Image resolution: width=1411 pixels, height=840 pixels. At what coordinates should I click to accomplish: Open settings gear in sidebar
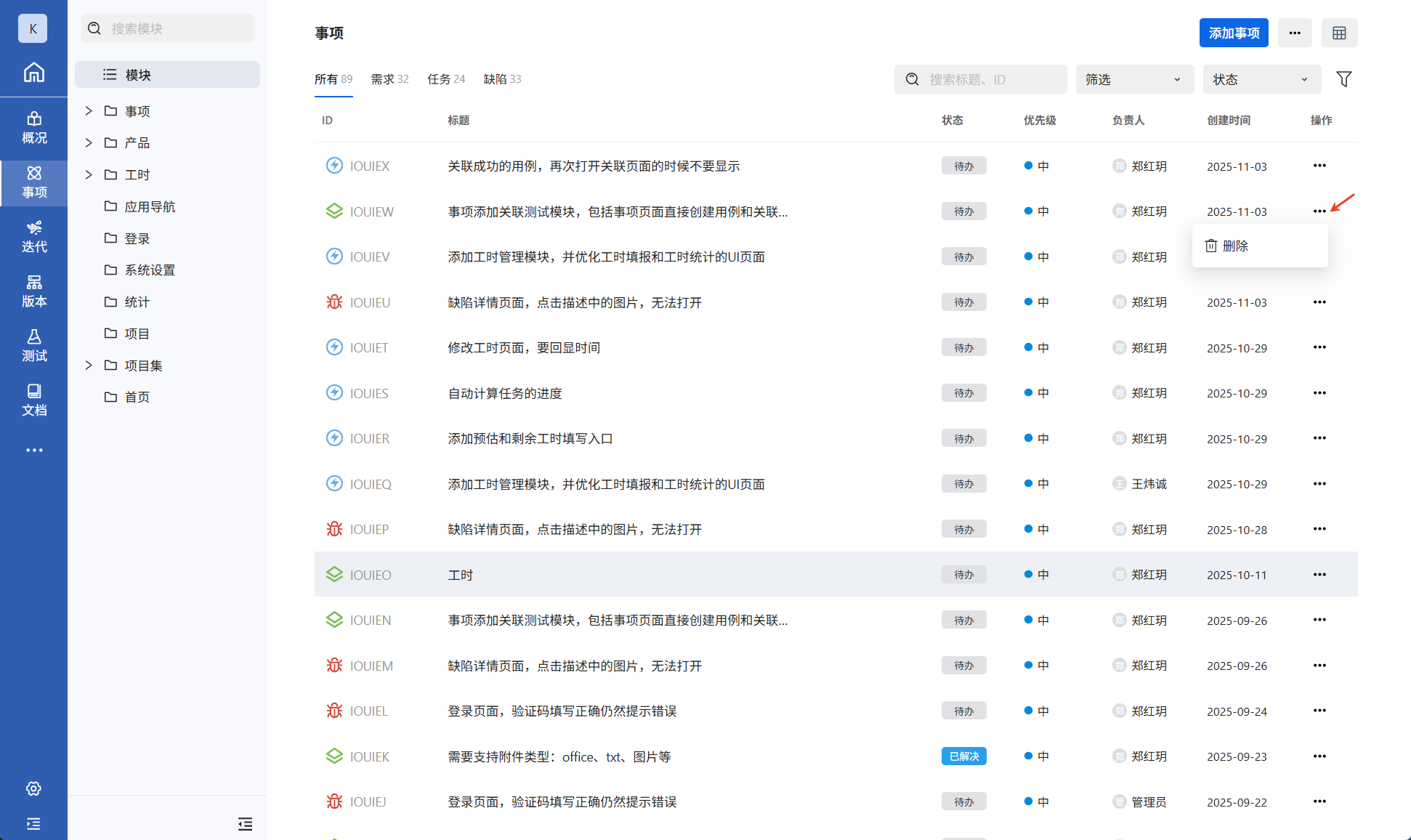click(33, 788)
